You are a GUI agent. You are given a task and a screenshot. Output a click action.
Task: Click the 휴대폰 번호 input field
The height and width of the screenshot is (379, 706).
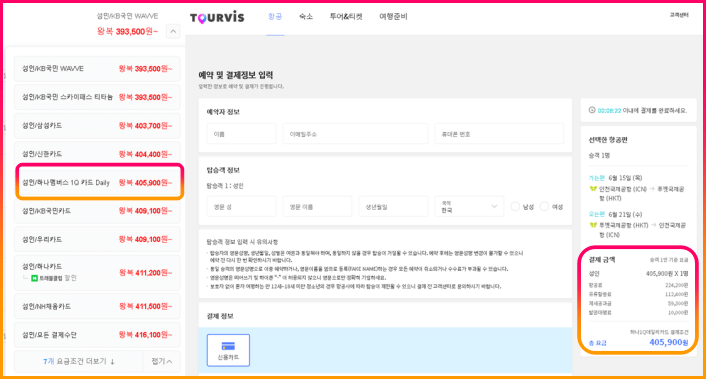[x=499, y=134]
